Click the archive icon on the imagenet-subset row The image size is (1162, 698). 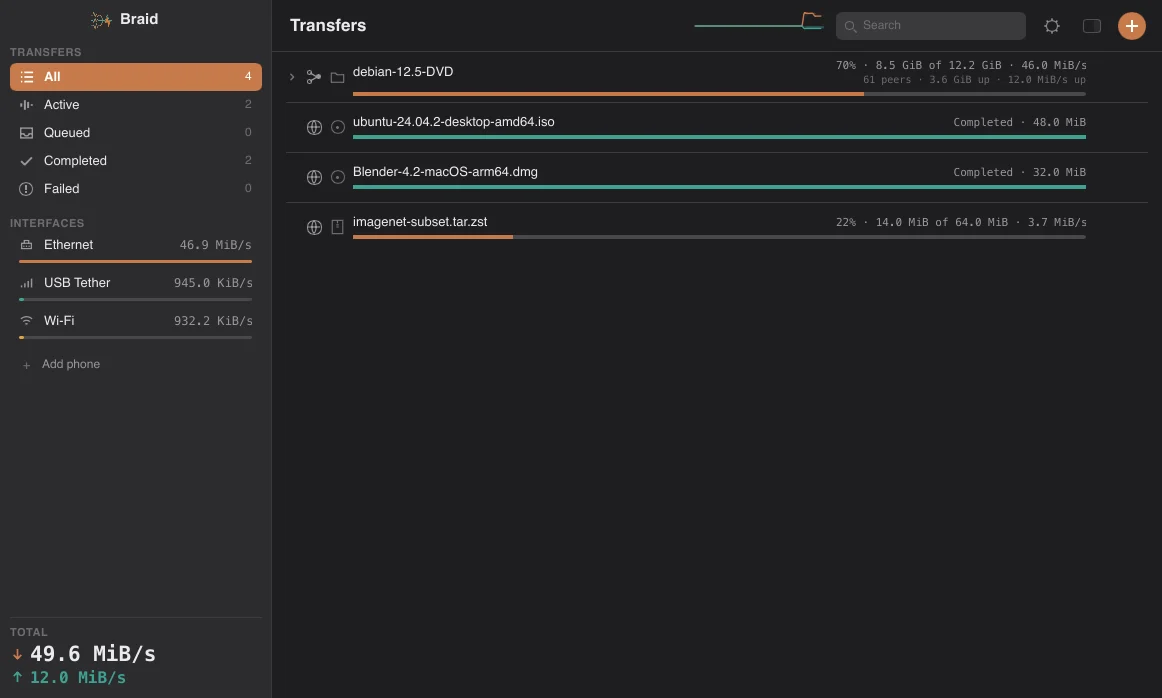[x=337, y=227]
